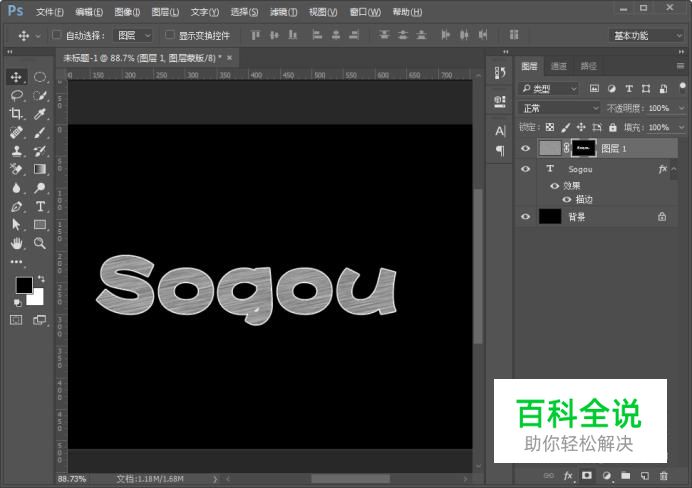Select the History Brush tool
Screen dimensions: 692x488
(40, 151)
